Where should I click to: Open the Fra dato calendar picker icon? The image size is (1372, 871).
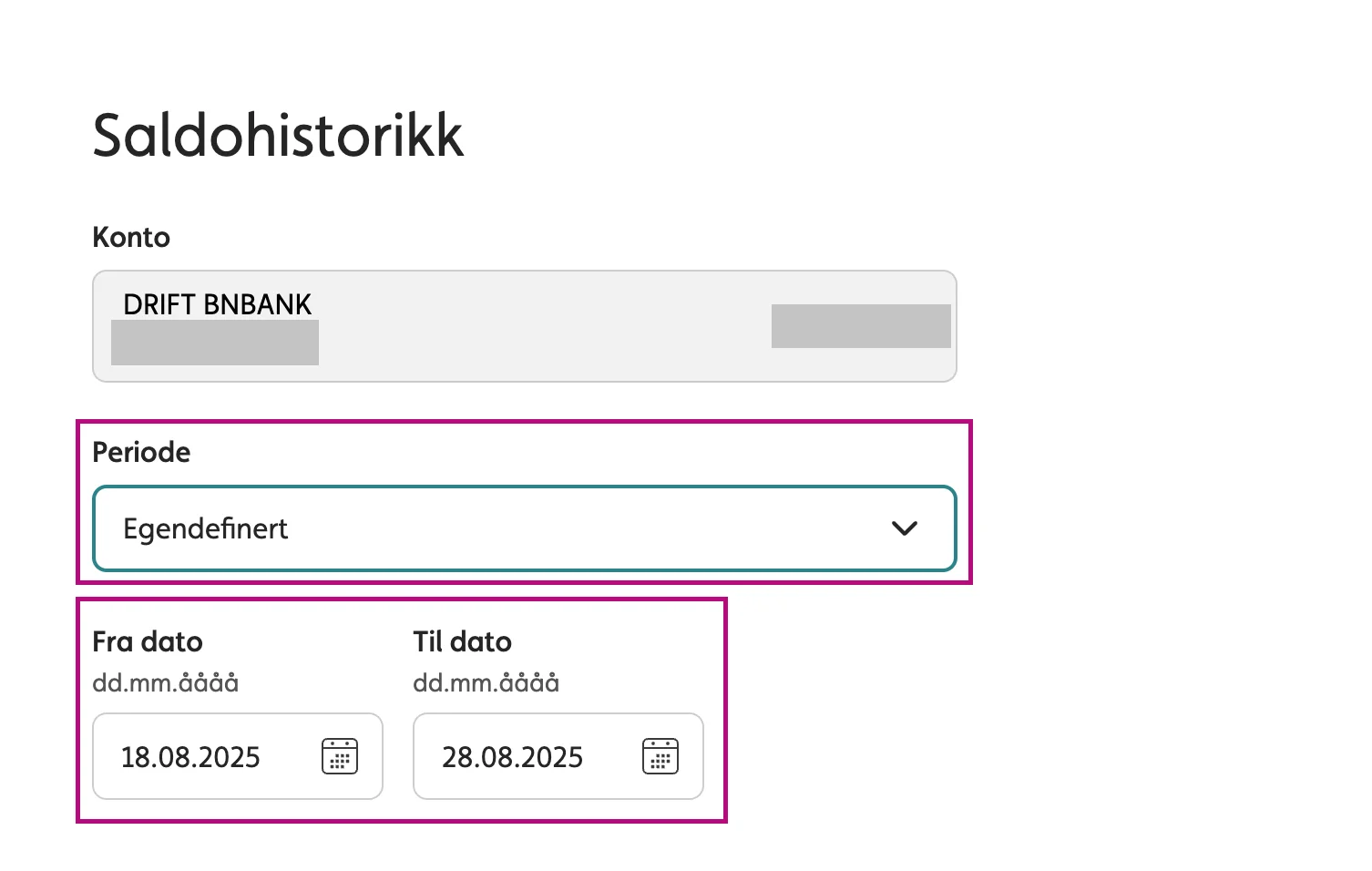[340, 756]
